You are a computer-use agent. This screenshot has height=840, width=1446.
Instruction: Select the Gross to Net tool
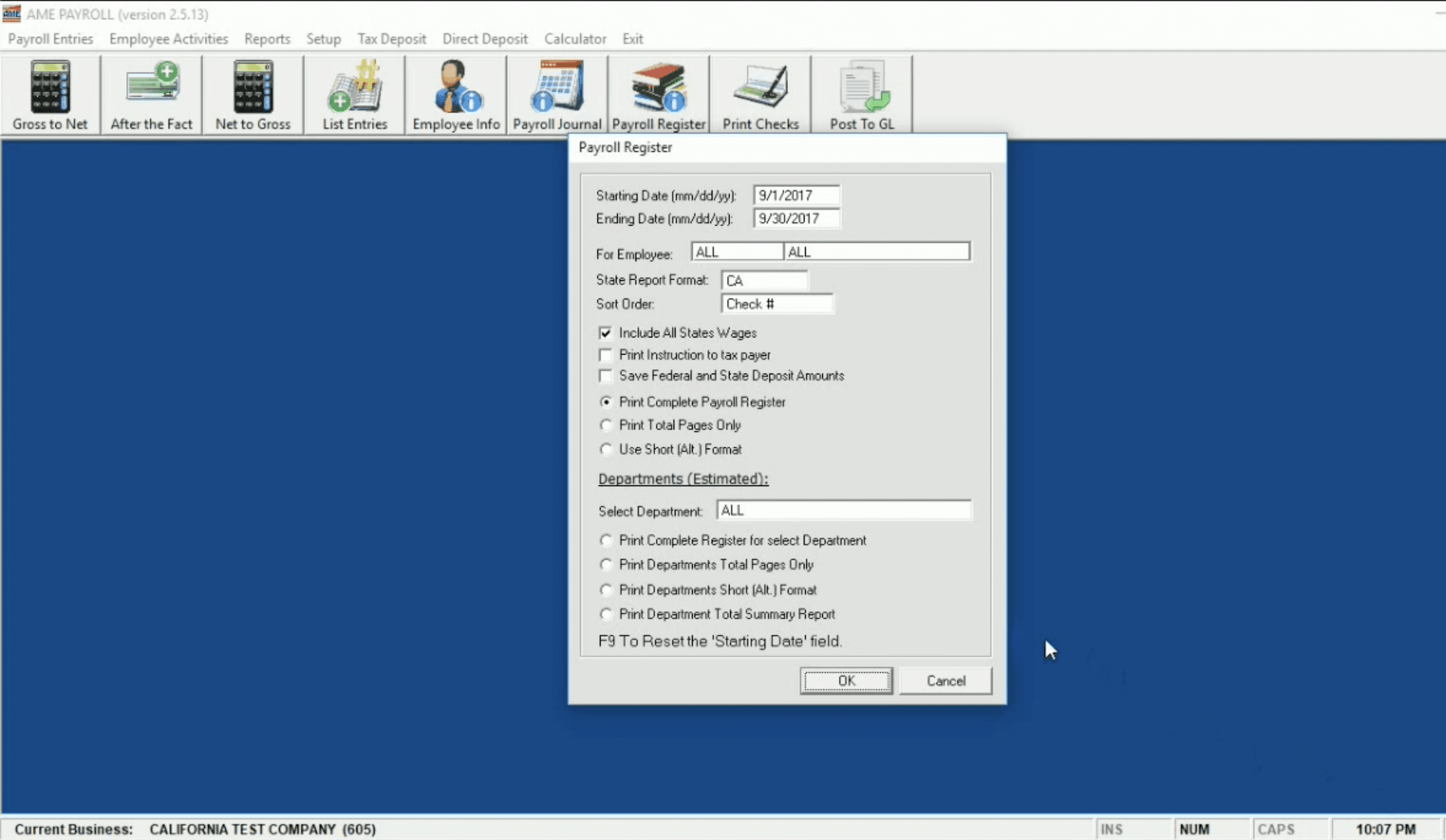[x=50, y=93]
